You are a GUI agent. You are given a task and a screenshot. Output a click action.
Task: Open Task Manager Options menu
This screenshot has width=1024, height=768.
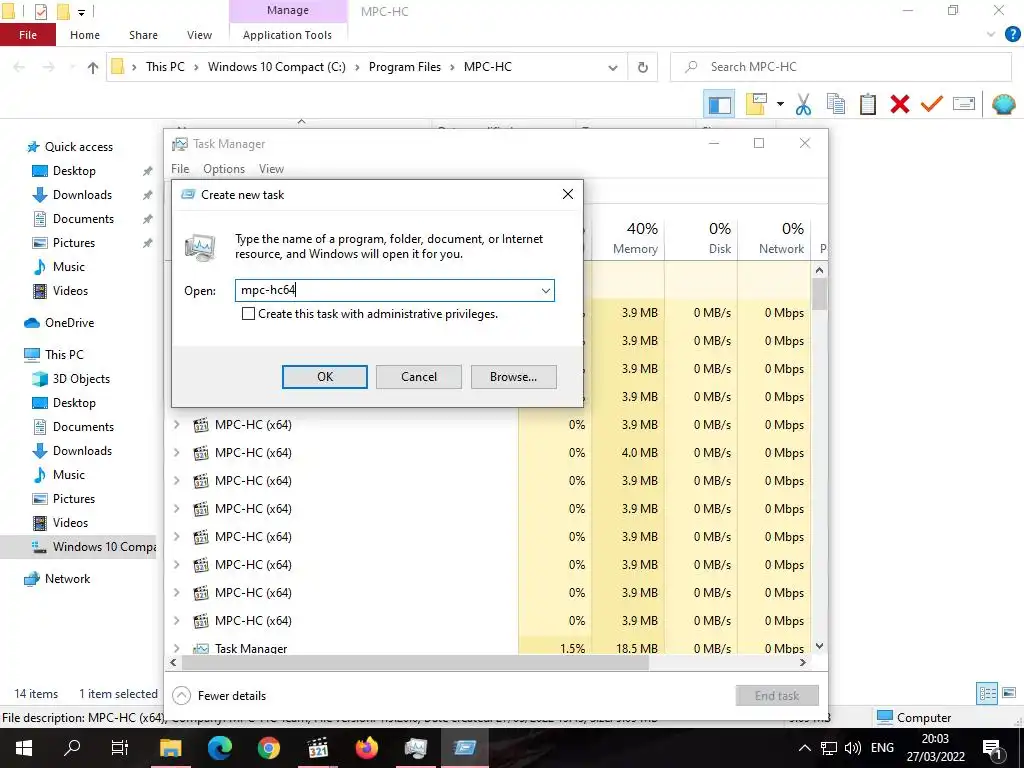(224, 169)
